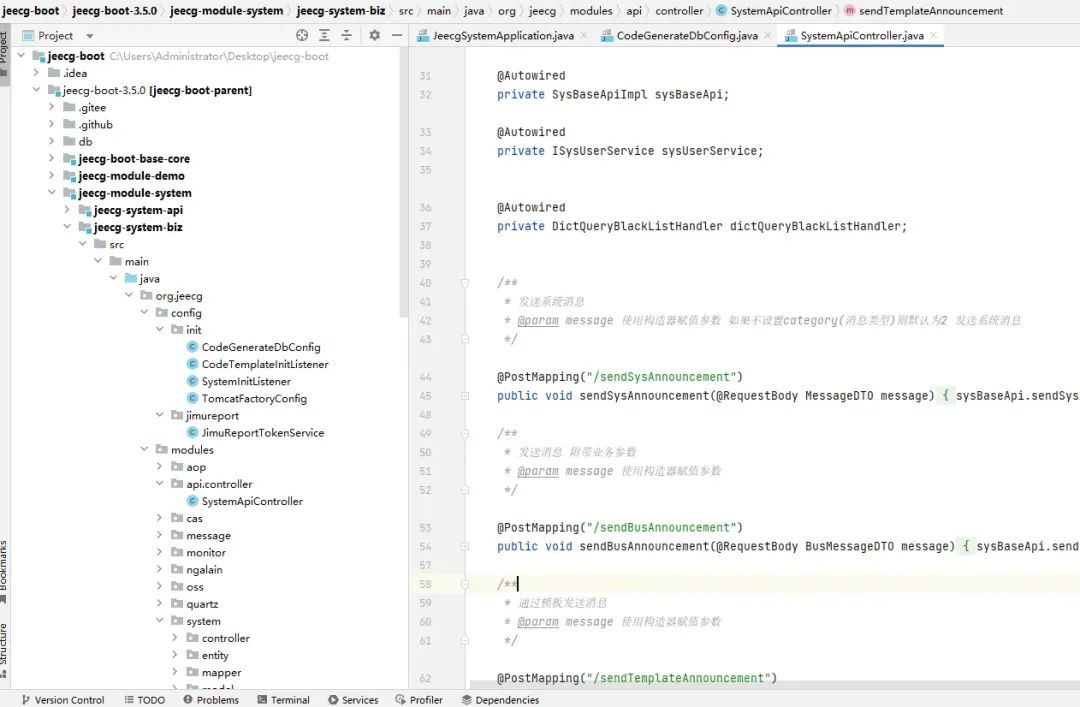Expand jeecg-module-demo module
This screenshot has height=707, width=1080.
point(52,175)
